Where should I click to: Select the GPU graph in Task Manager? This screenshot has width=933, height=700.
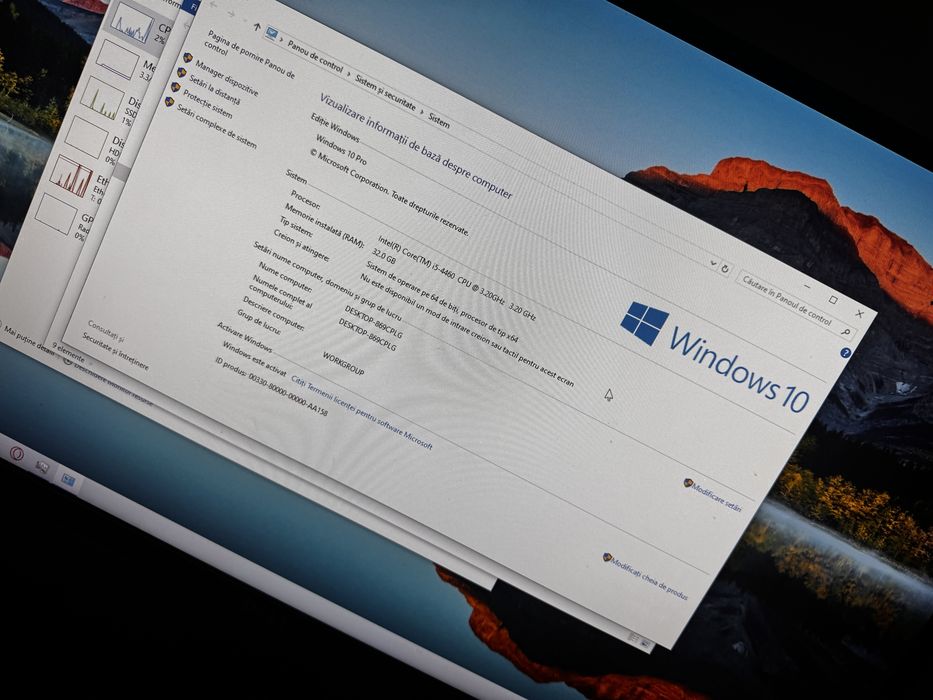56,214
